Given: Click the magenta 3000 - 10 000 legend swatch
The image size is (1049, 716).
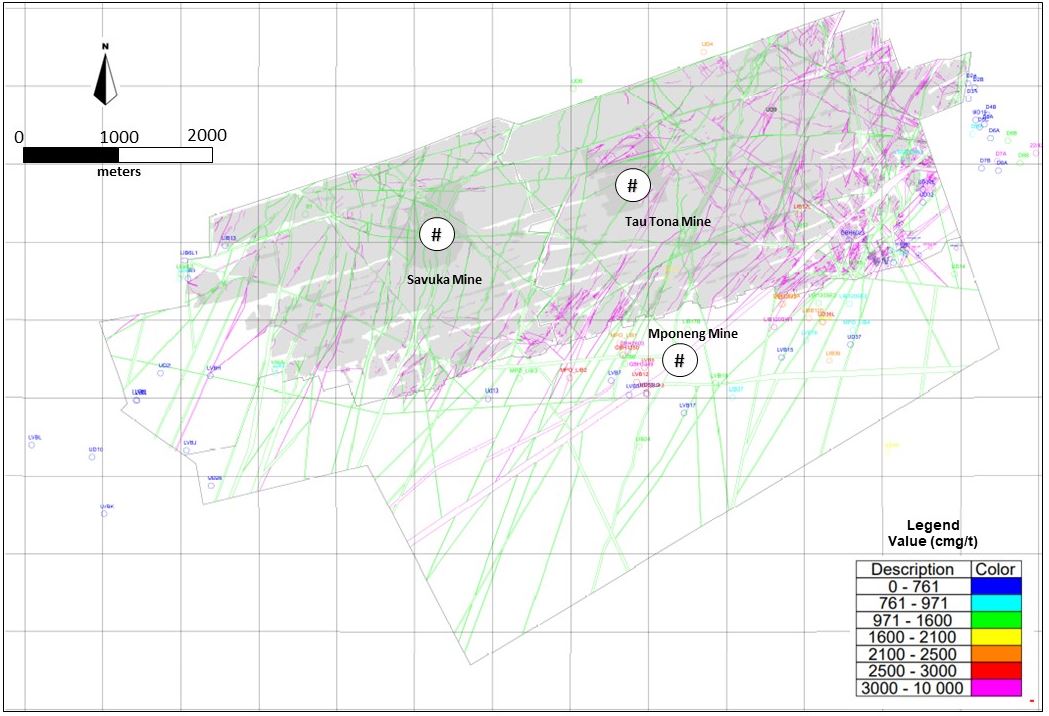Looking at the screenshot, I should [x=995, y=688].
